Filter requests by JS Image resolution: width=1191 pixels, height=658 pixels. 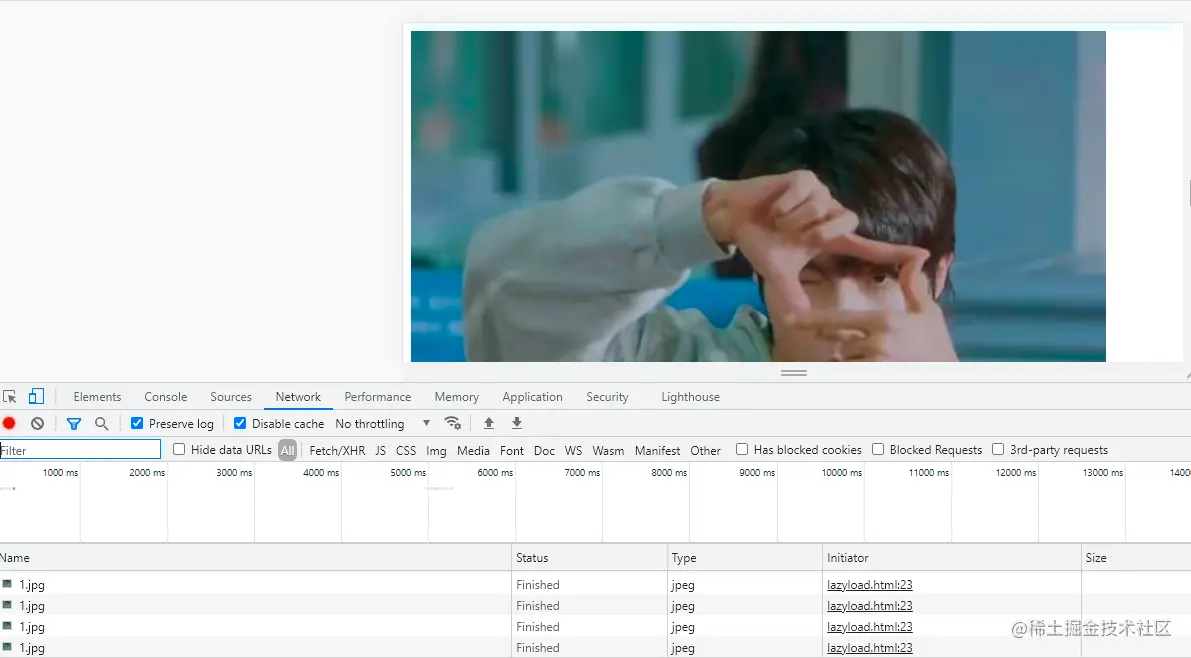(381, 451)
